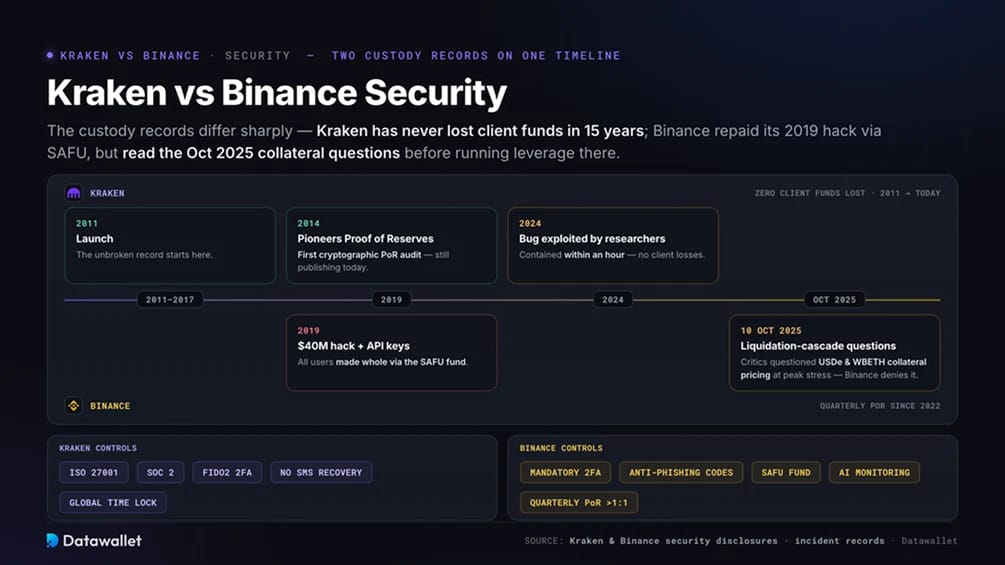
Task: Select the 2011–2017 timeline marker
Action: click(x=170, y=300)
